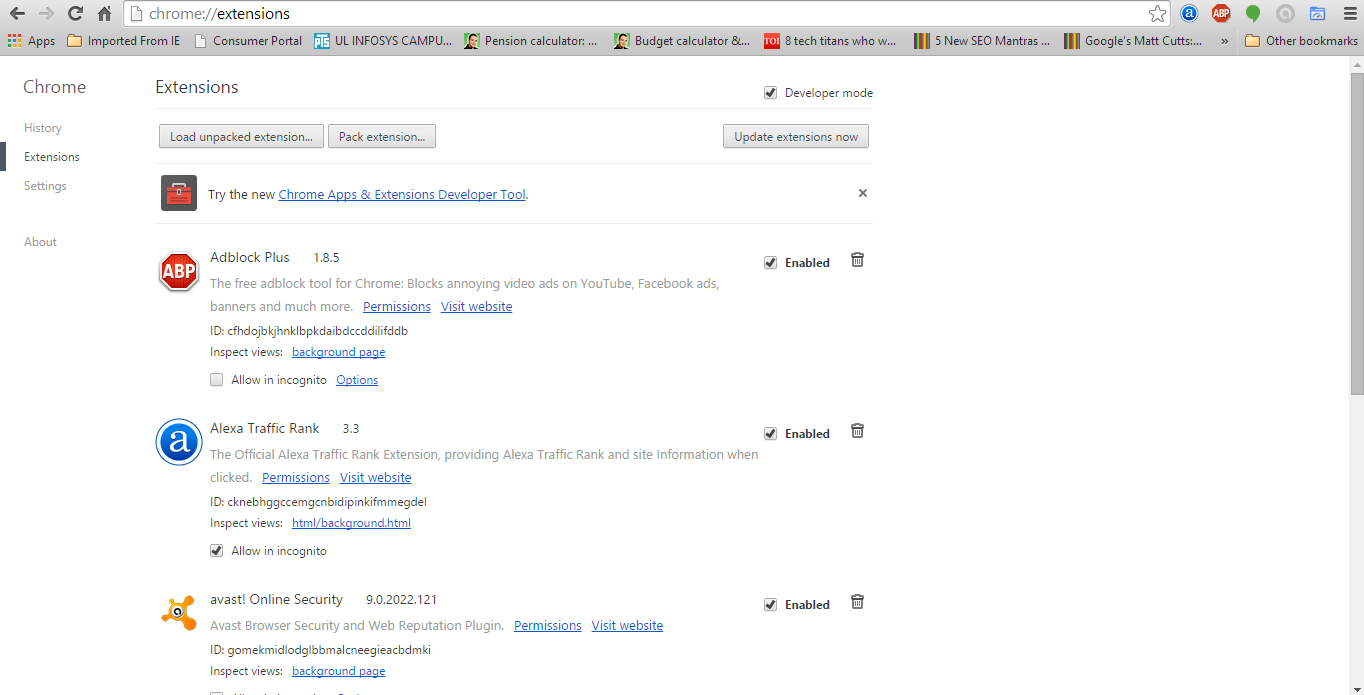Open the 8 tech titans bookmark
This screenshot has width=1364, height=695.
[x=831, y=41]
